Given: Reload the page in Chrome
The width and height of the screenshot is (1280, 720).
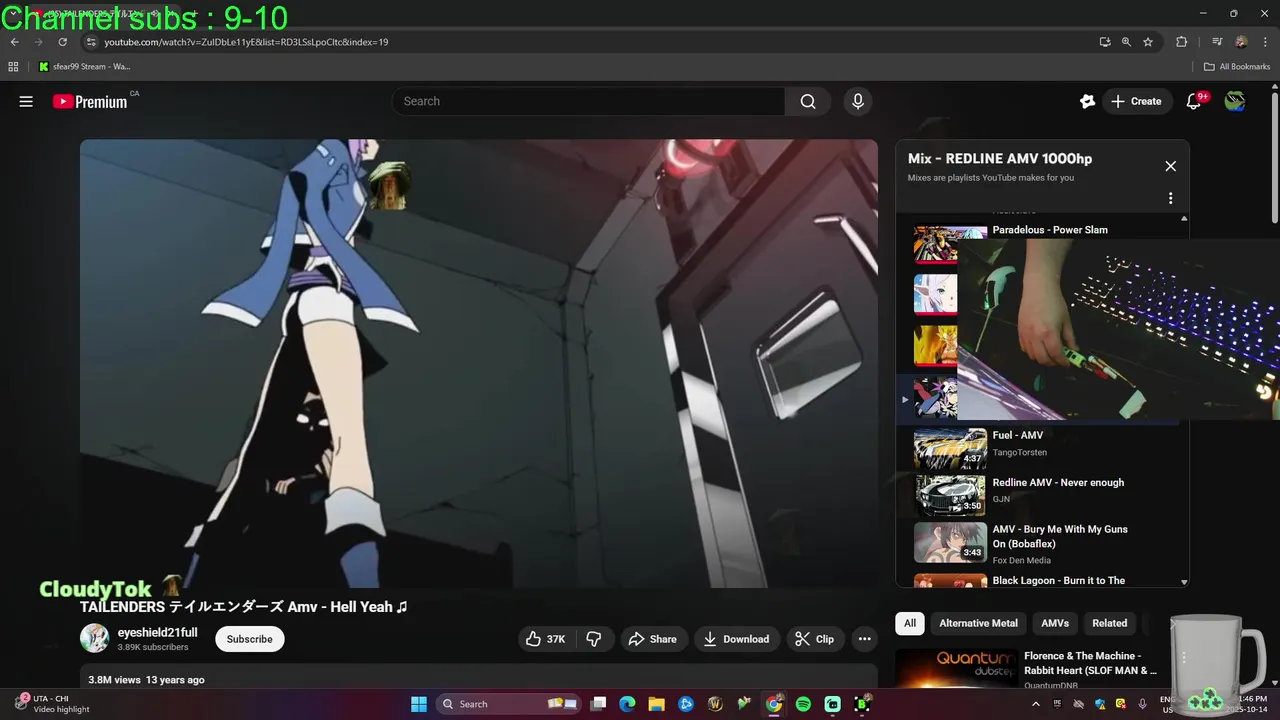Looking at the screenshot, I should click(62, 42).
